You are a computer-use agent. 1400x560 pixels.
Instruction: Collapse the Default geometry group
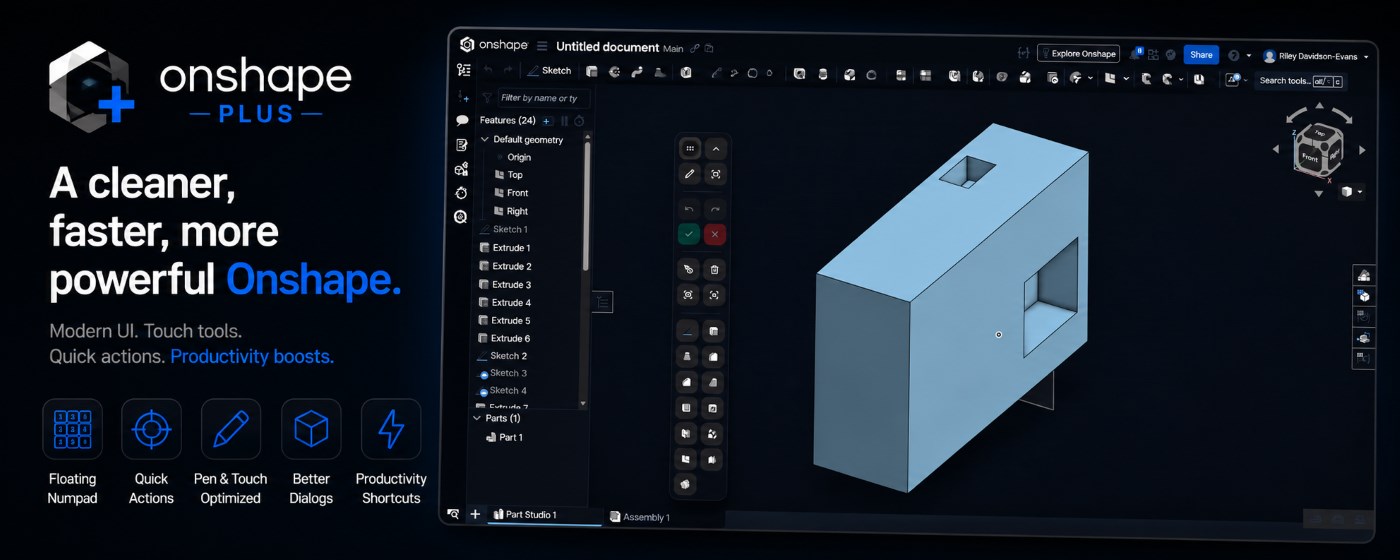tap(485, 140)
